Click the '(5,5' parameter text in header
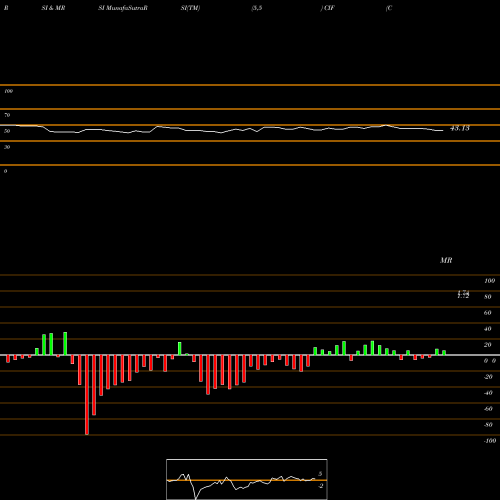The height and width of the screenshot is (500, 500). click(x=257, y=8)
